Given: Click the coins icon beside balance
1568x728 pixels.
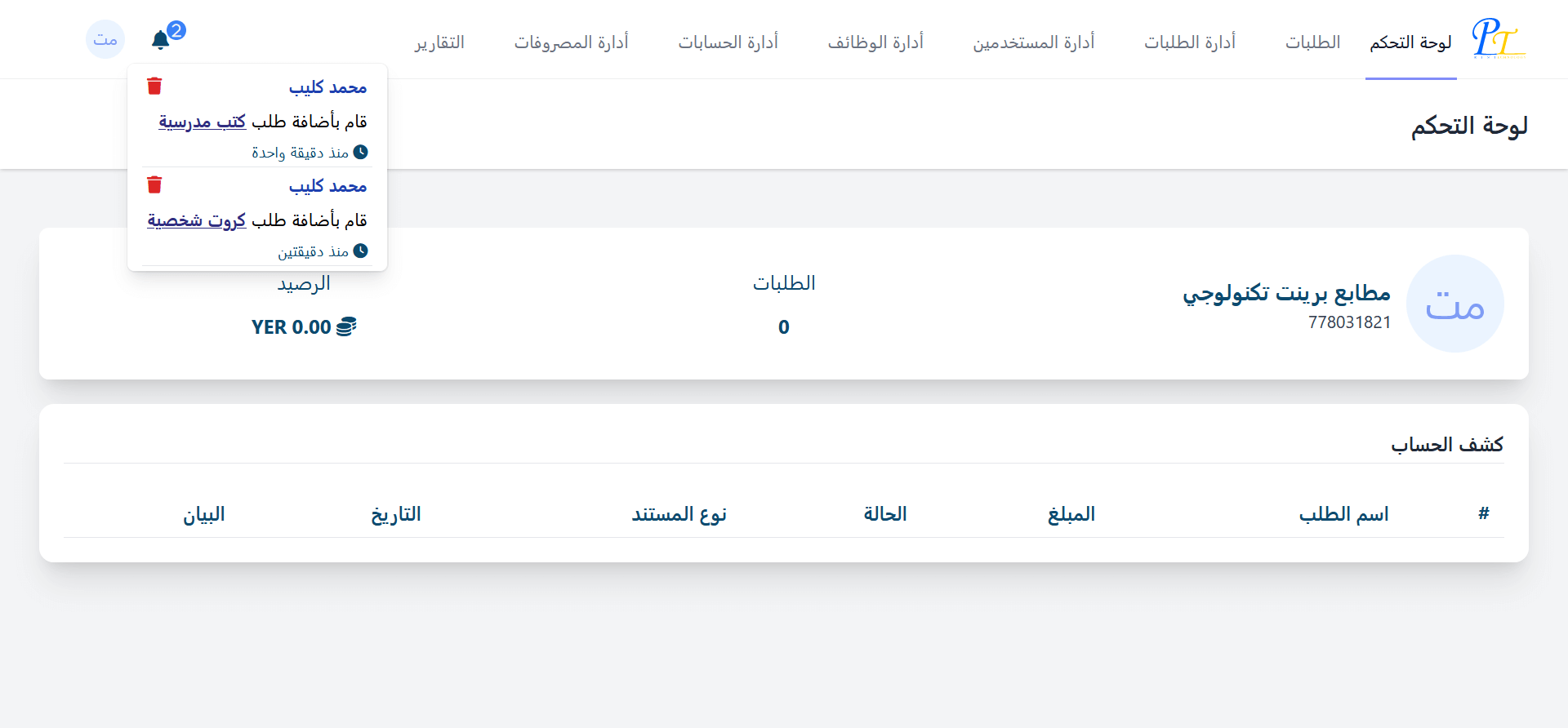Looking at the screenshot, I should click(x=346, y=326).
